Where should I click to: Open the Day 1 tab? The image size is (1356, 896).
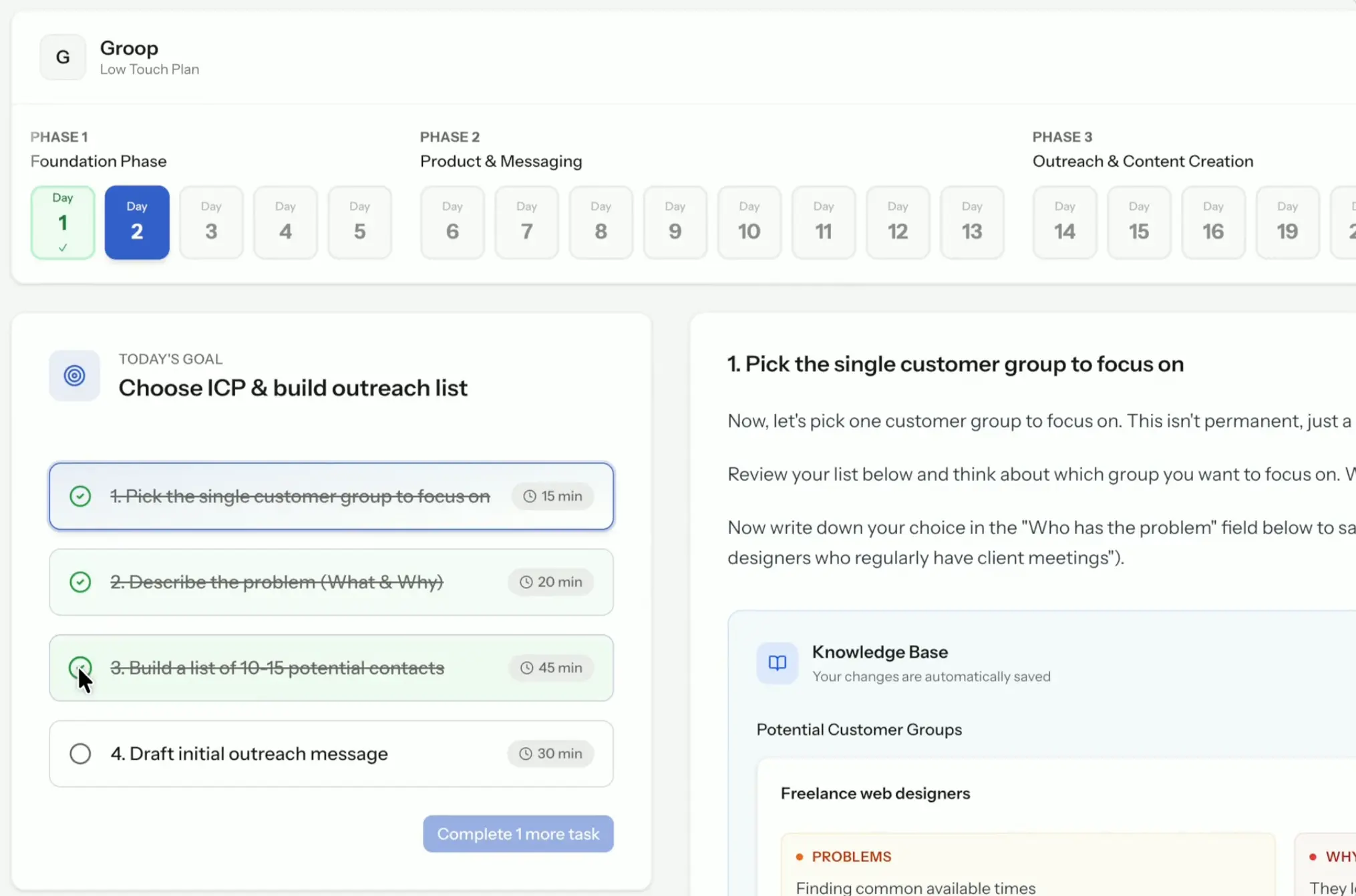click(x=63, y=222)
